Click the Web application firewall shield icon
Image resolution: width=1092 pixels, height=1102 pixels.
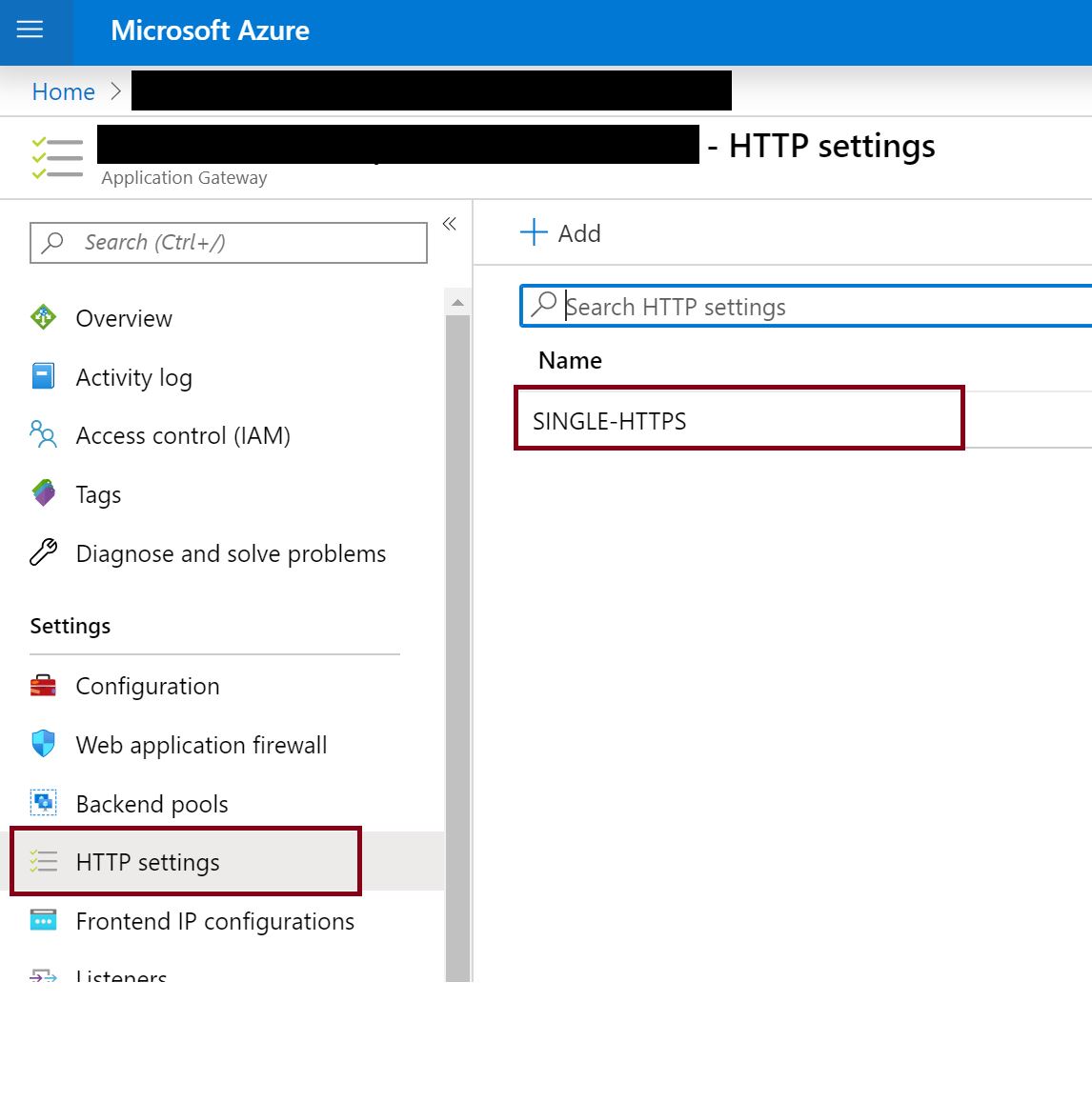point(43,744)
